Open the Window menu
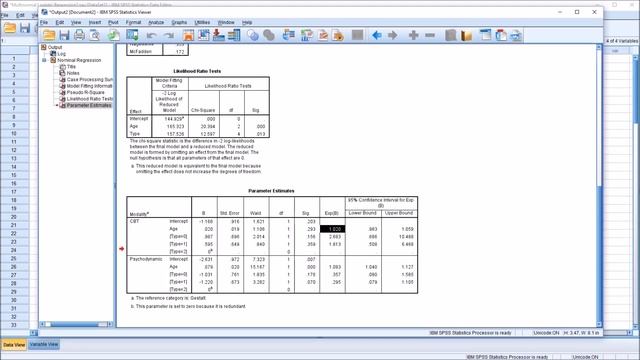Image resolution: width=640 pixels, height=360 pixels. [226, 22]
